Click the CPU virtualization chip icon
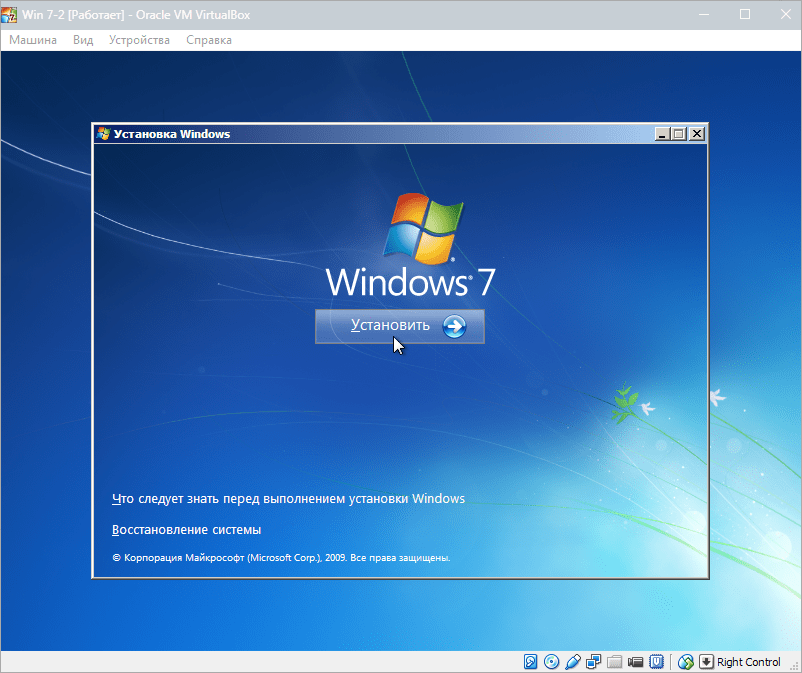The height and width of the screenshot is (673, 802). pyautogui.click(x=656, y=662)
